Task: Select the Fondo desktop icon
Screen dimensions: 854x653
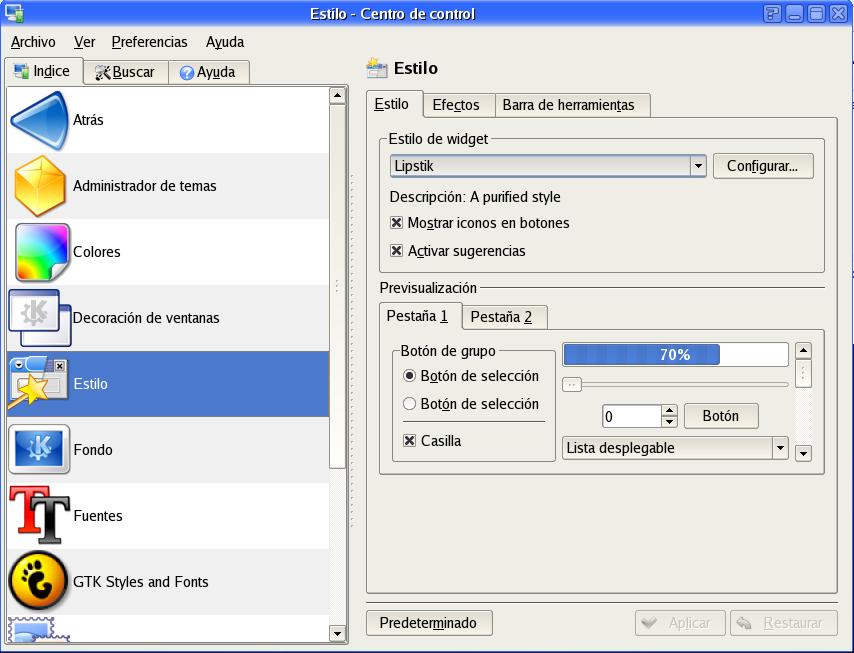Action: click(x=39, y=449)
